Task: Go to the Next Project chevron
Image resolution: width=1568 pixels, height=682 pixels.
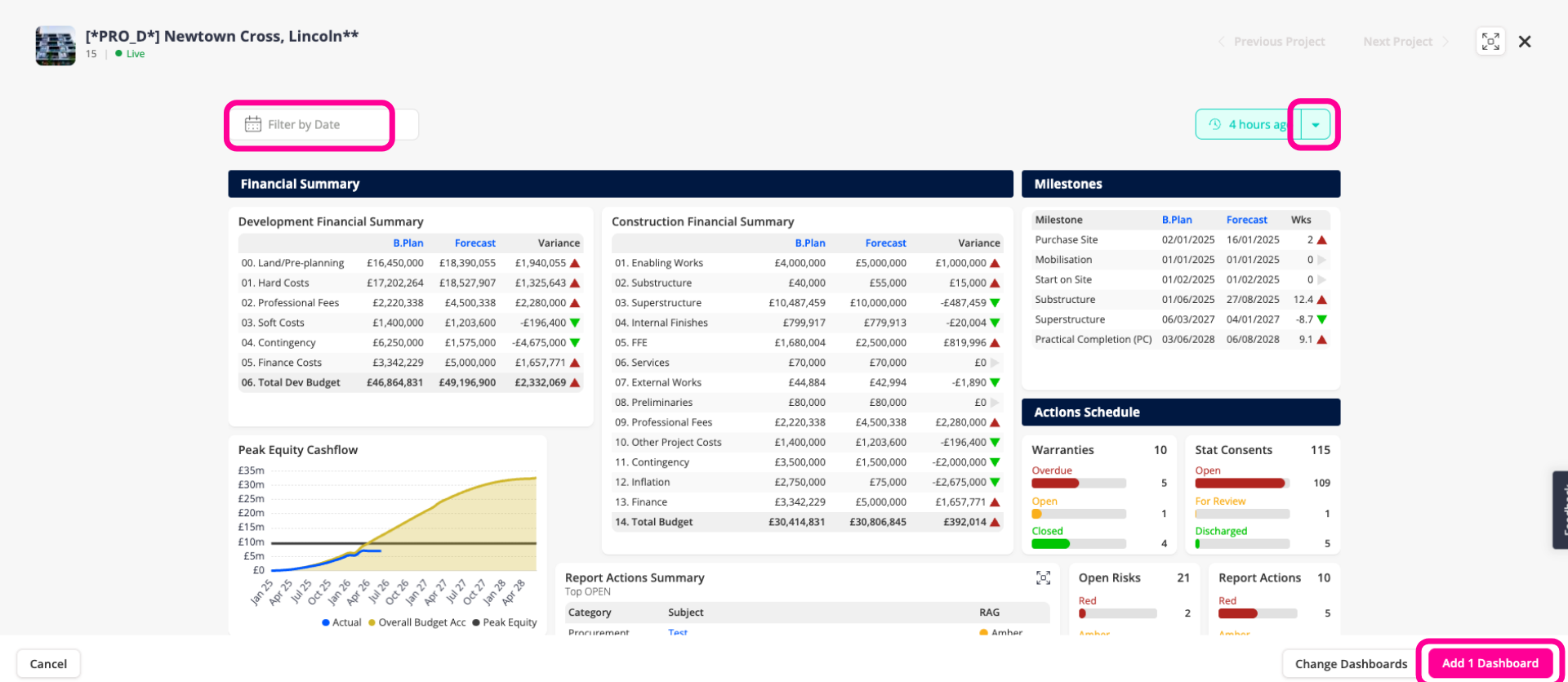Action: click(1445, 42)
